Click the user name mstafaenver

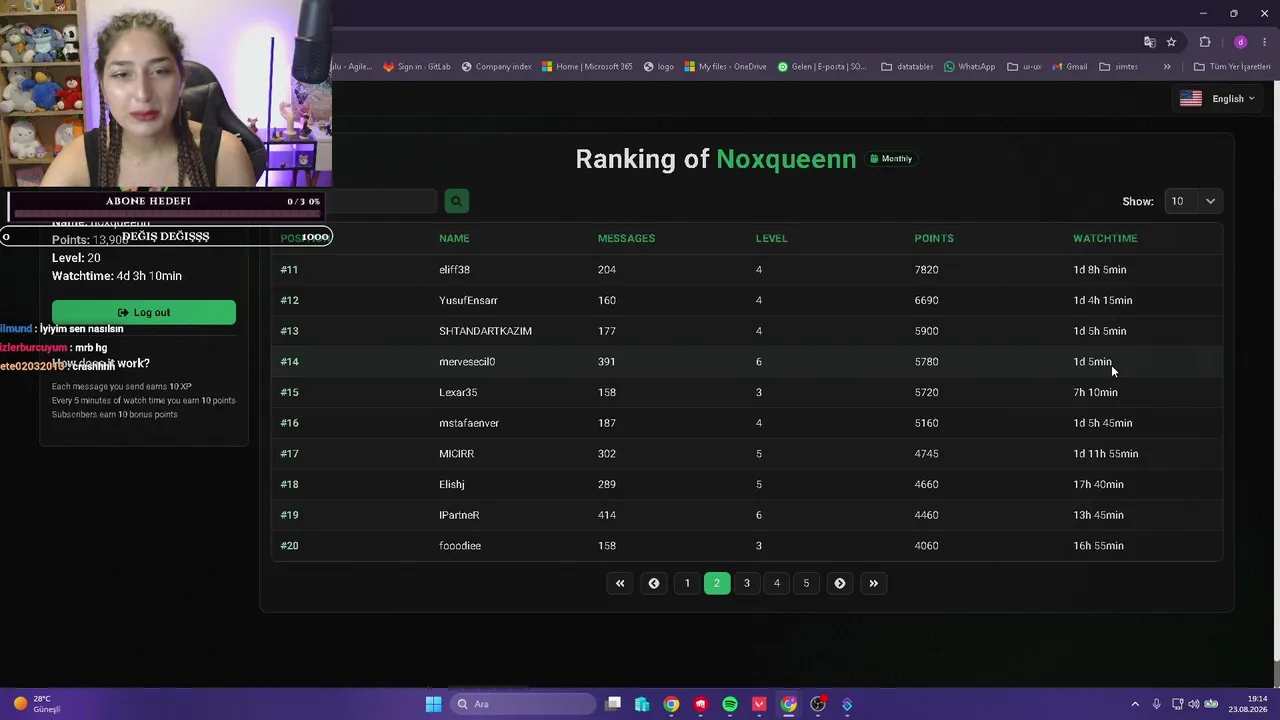point(469,423)
